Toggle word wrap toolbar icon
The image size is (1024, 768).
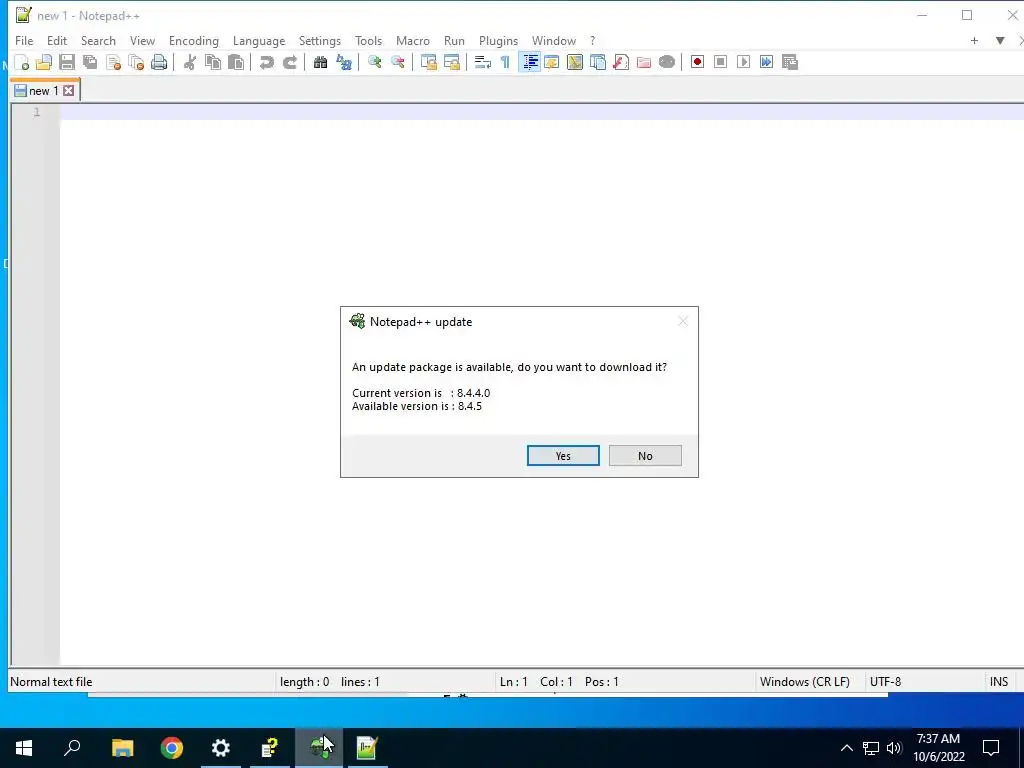pyautogui.click(x=483, y=63)
